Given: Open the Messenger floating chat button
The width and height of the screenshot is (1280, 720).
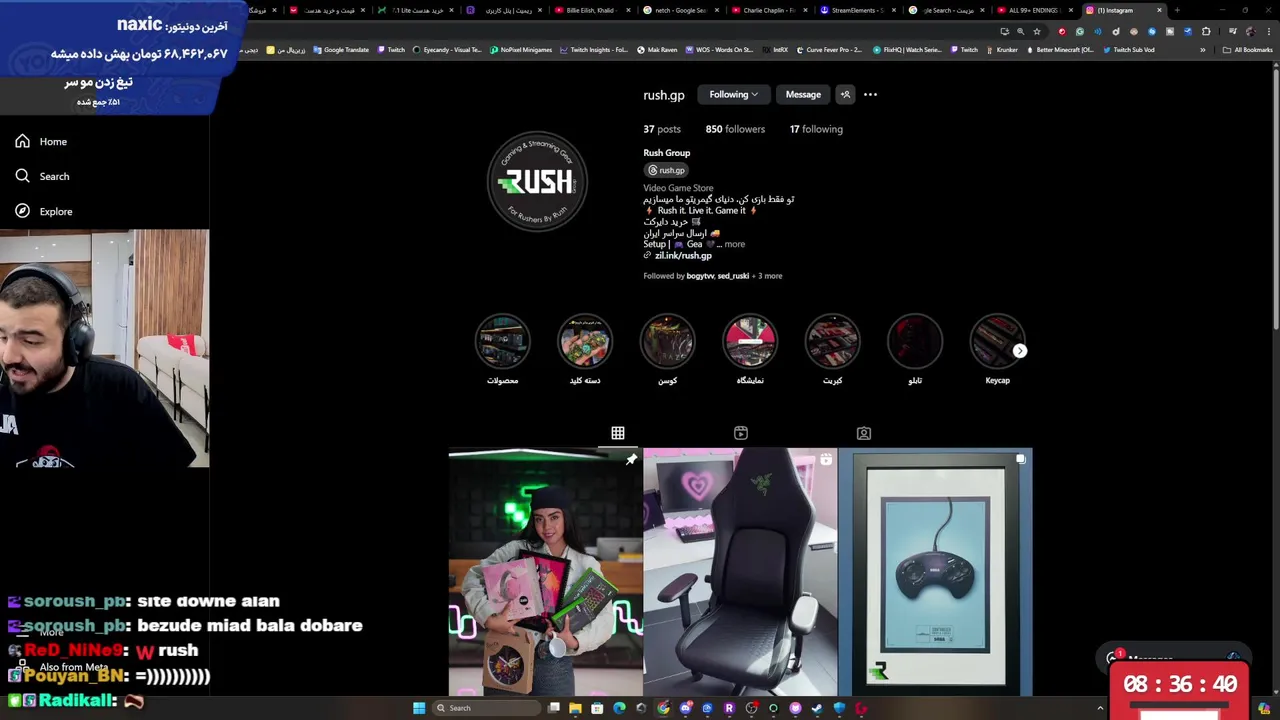Looking at the screenshot, I should pos(1172,658).
